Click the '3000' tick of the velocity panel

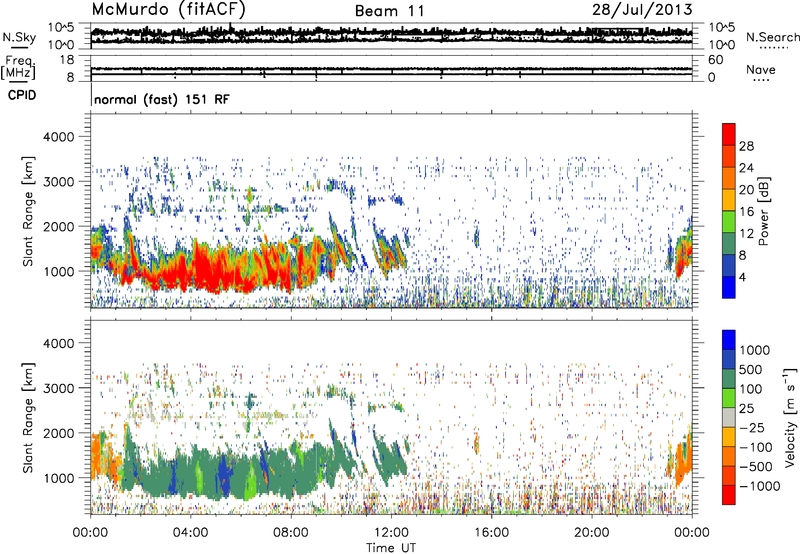pos(58,388)
